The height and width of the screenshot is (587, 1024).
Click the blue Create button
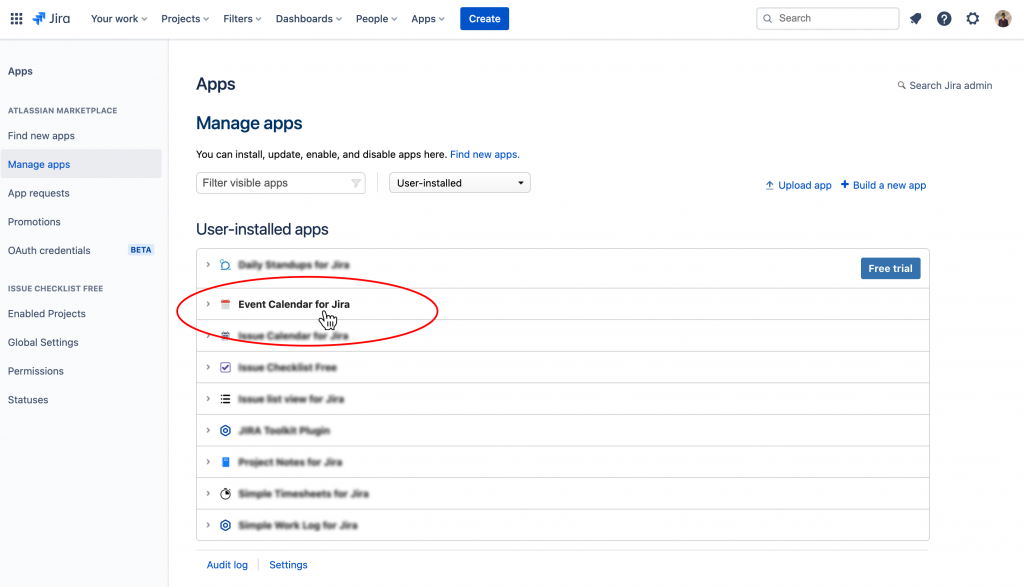pyautogui.click(x=484, y=18)
